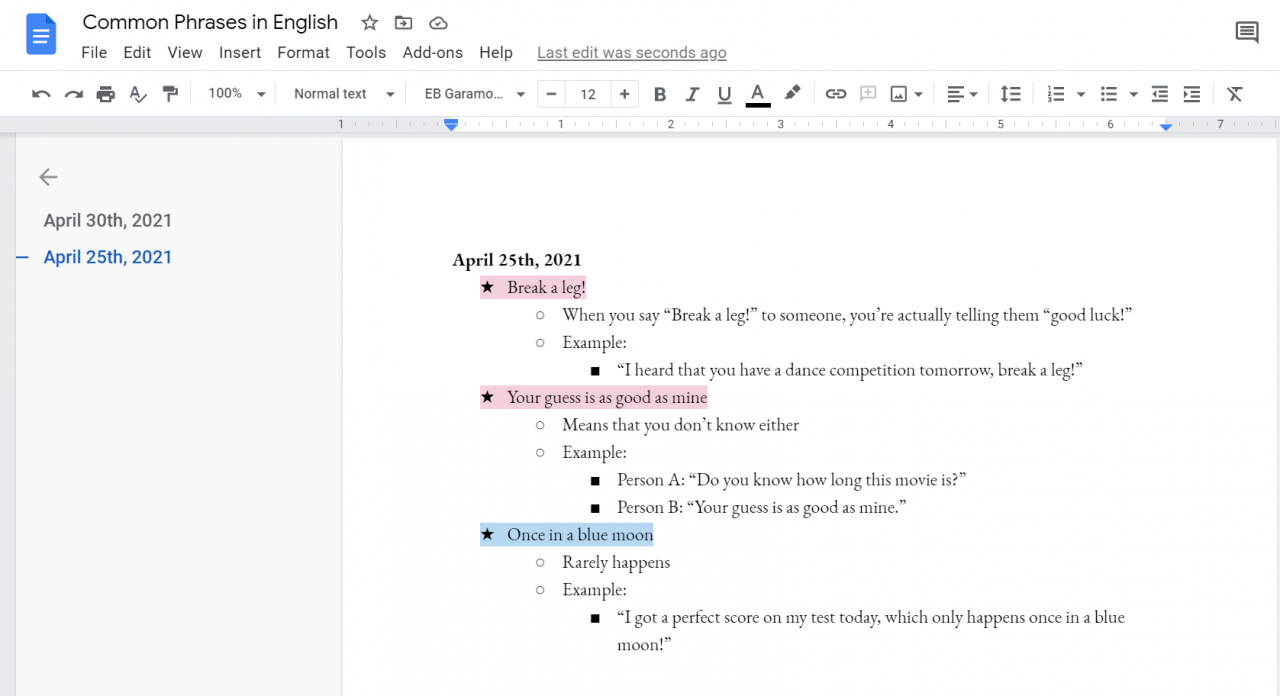
Task: Open the zoom 100% dropdown
Action: coord(237,94)
